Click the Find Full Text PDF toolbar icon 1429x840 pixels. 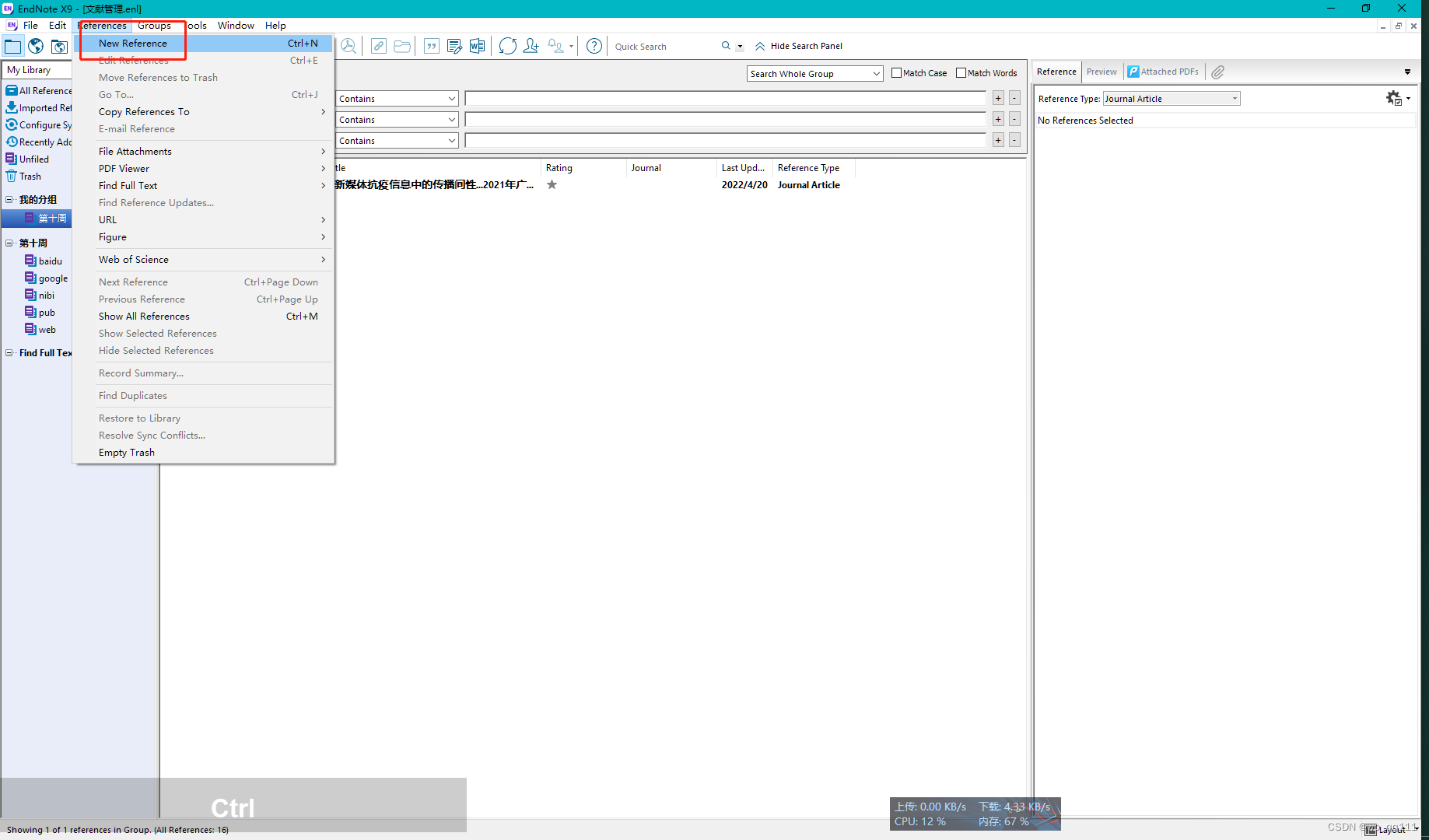348,46
